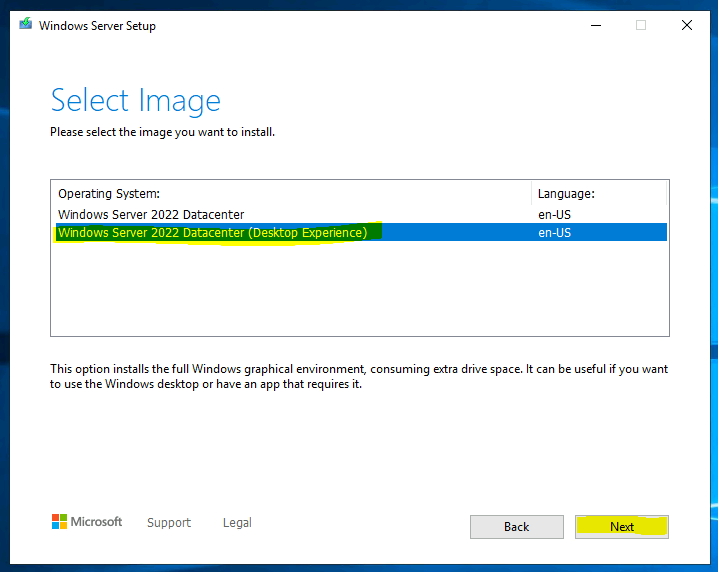Go Back to previous setup page
Screen dimensions: 718x572
517,527
